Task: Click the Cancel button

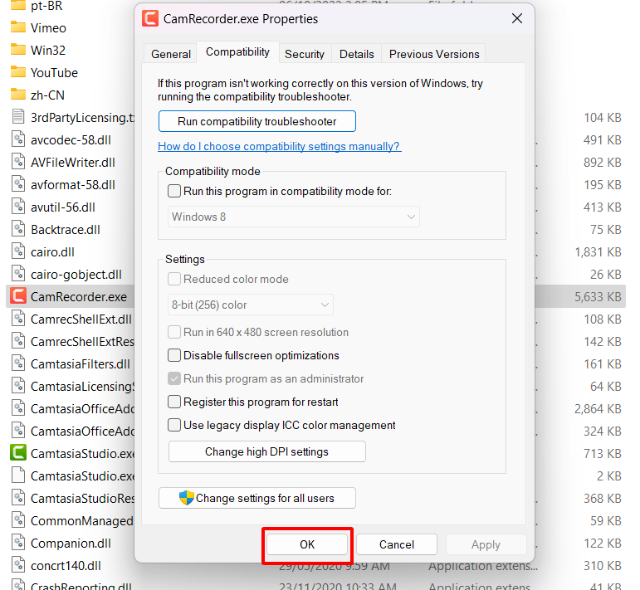Action: pos(396,544)
